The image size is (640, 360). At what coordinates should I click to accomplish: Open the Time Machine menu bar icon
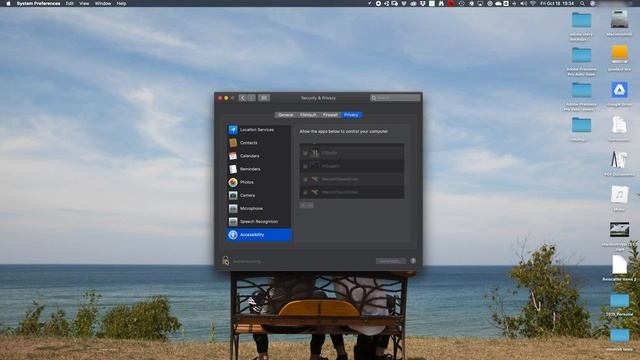coord(462,3)
